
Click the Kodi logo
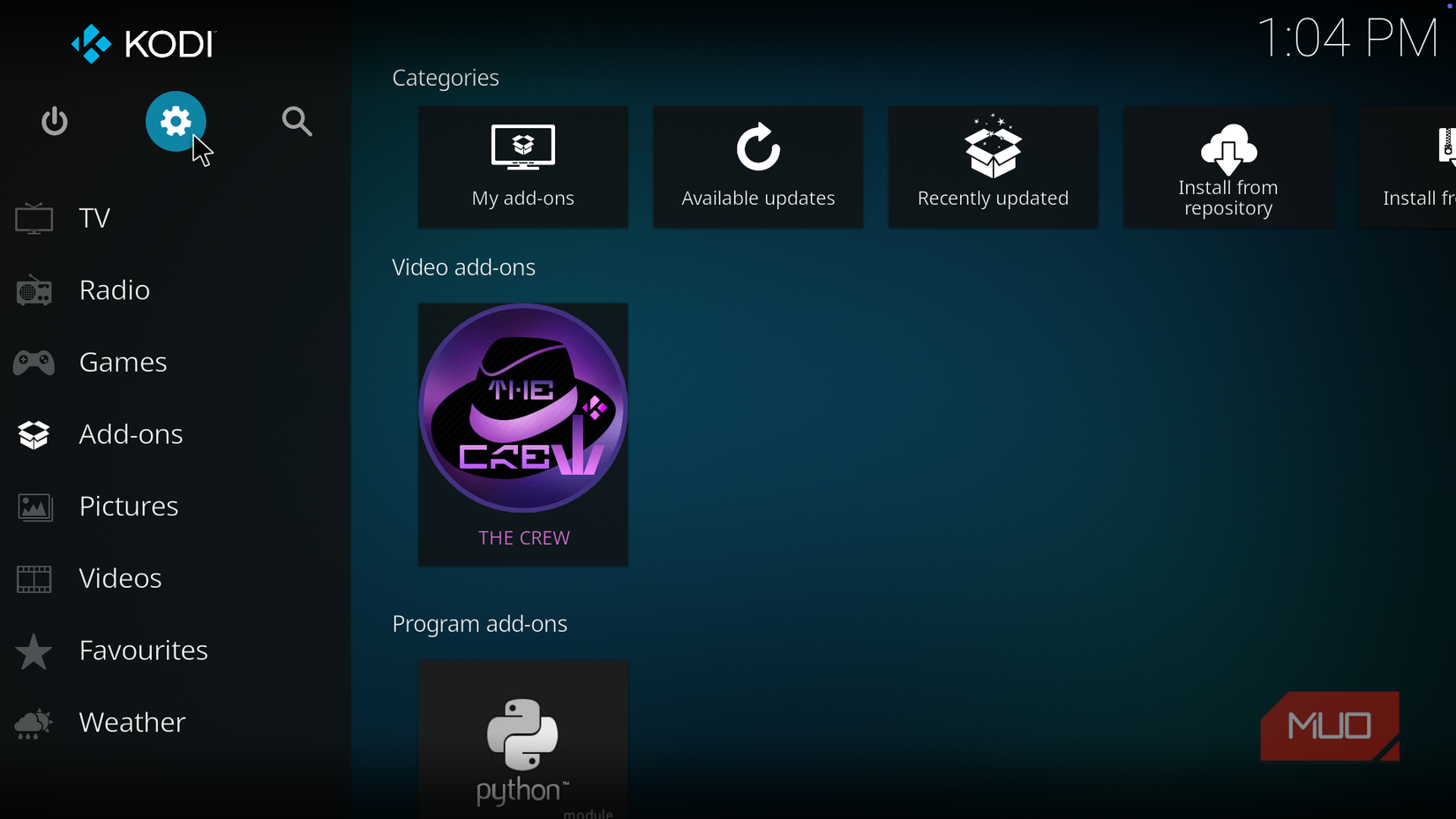point(141,43)
